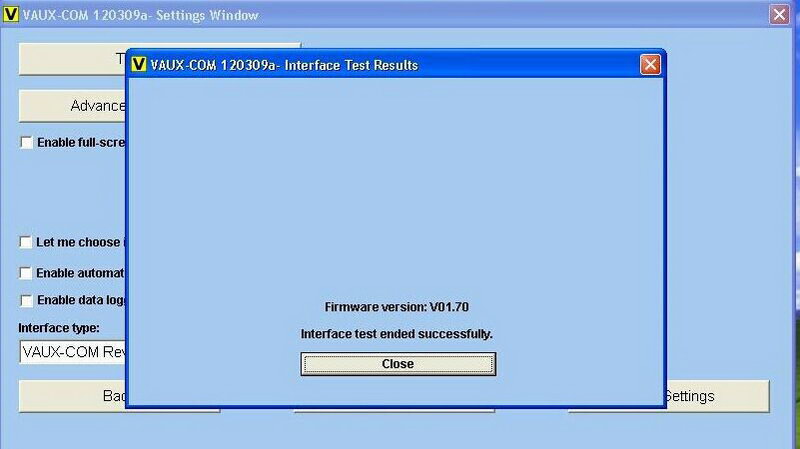
Task: Click the Firmware version: V01.70 text
Action: click(396, 307)
